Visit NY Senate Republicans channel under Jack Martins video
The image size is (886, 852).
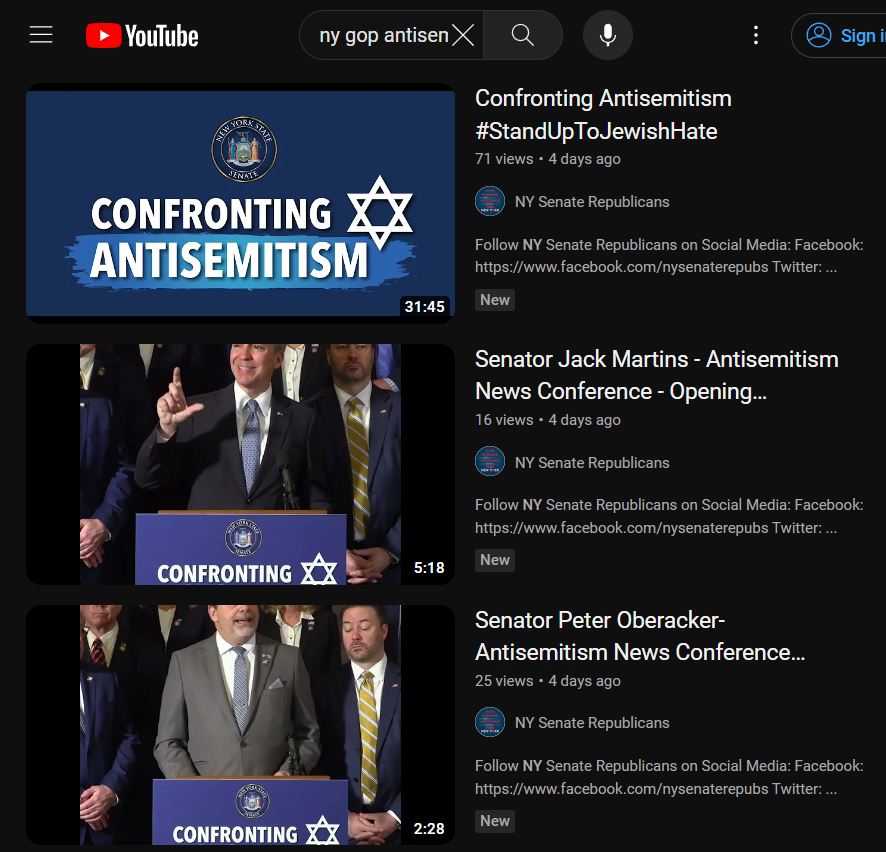click(x=592, y=463)
